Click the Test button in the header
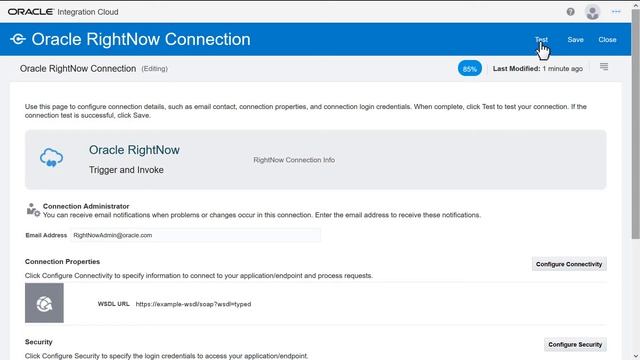640x360 pixels. pos(541,40)
